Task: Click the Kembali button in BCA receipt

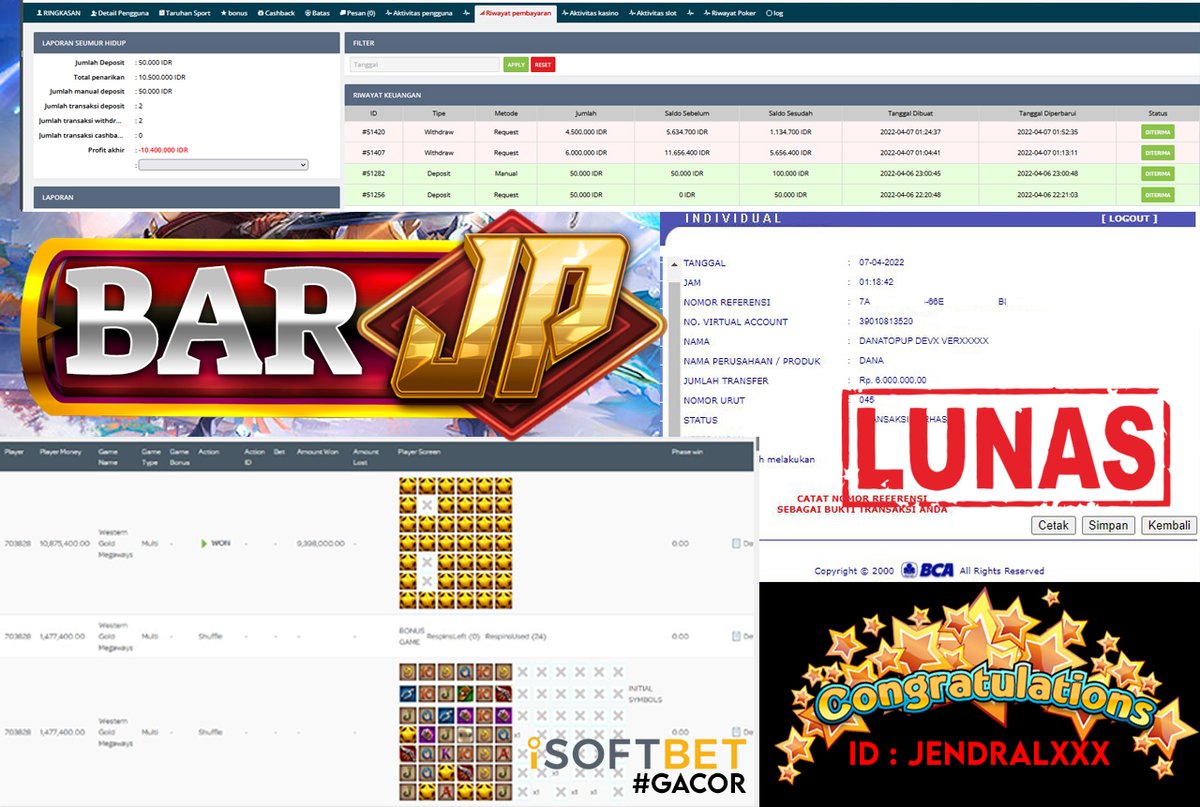Action: [x=1169, y=525]
